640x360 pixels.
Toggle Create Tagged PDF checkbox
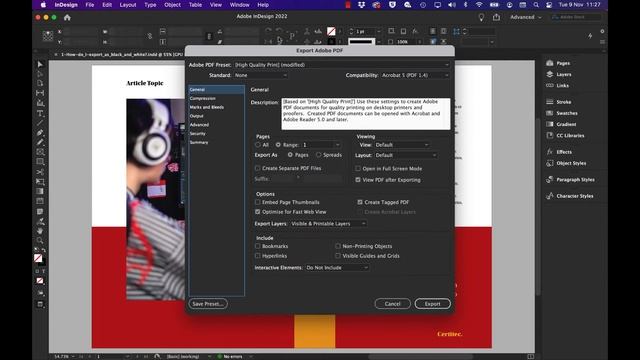tap(360, 202)
